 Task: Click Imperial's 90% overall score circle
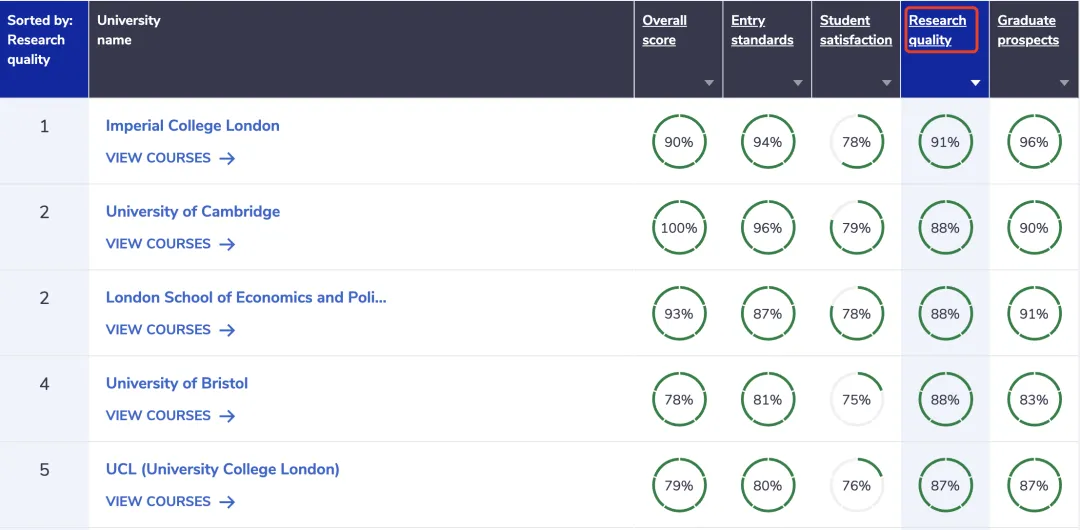coord(679,142)
